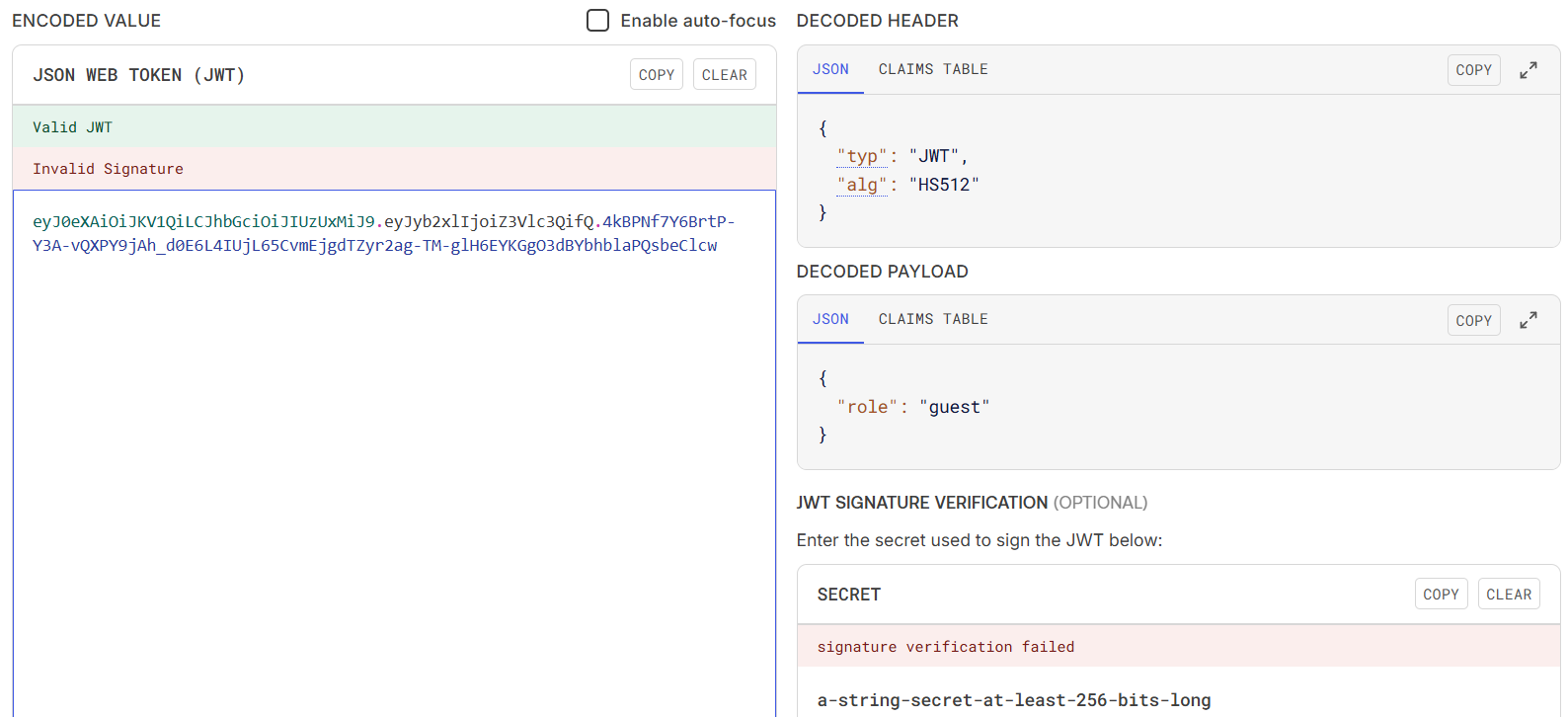The image size is (1568, 717).
Task: Switch decoded header to Claims Table tab
Action: point(932,69)
